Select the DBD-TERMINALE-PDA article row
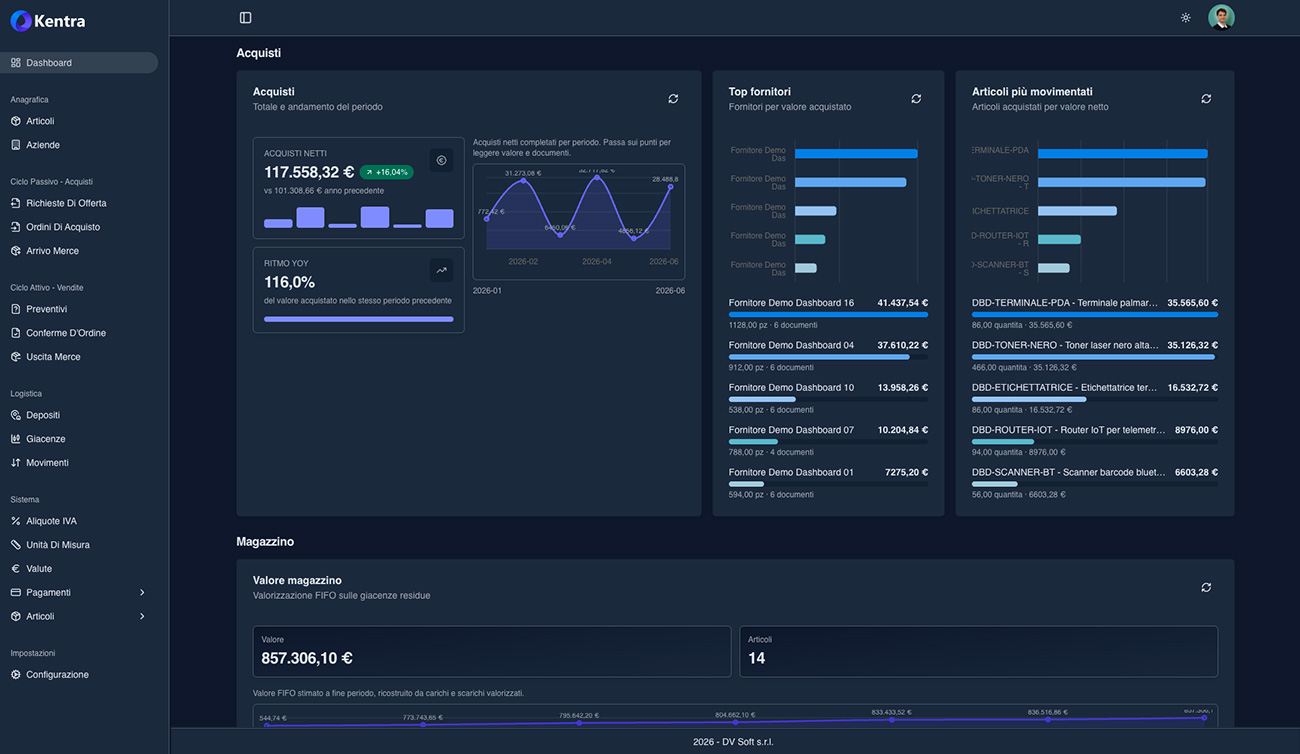This screenshot has width=1300, height=754. [1095, 313]
